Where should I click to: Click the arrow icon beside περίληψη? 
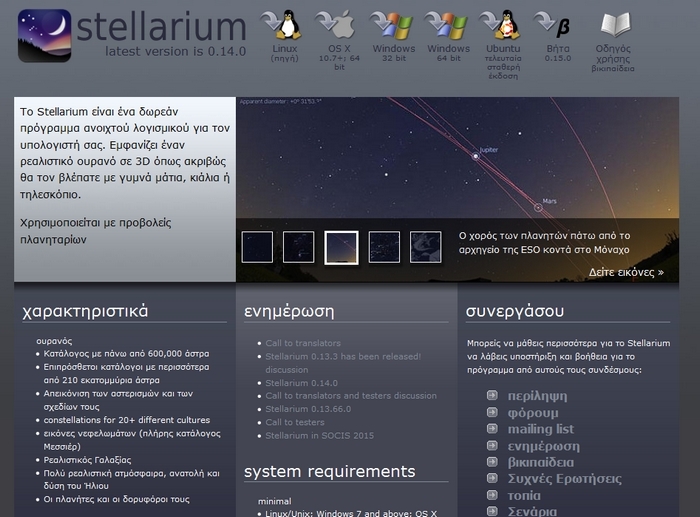pos(492,395)
